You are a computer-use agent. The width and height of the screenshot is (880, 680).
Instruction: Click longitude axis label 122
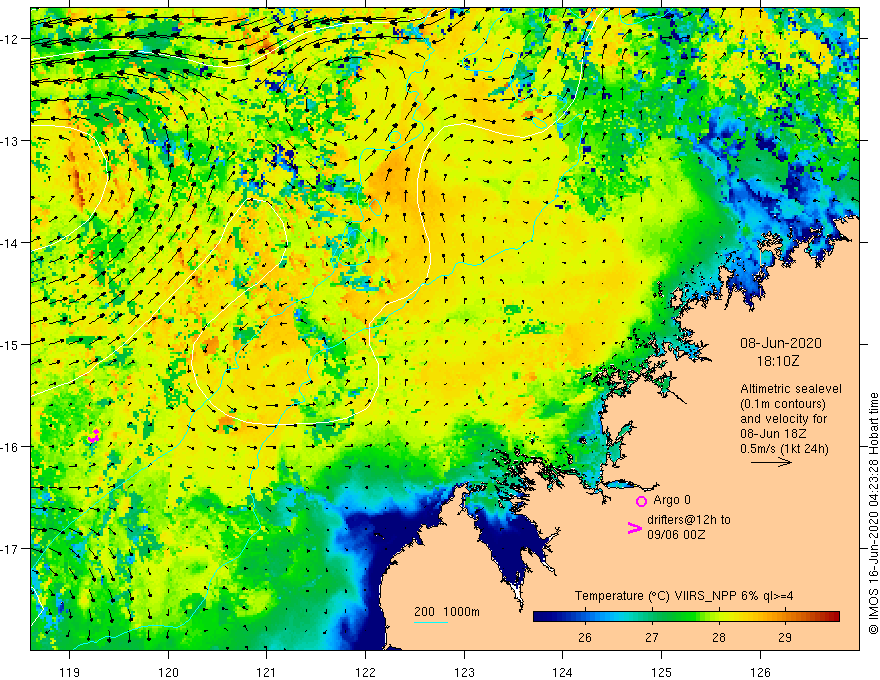point(365,672)
